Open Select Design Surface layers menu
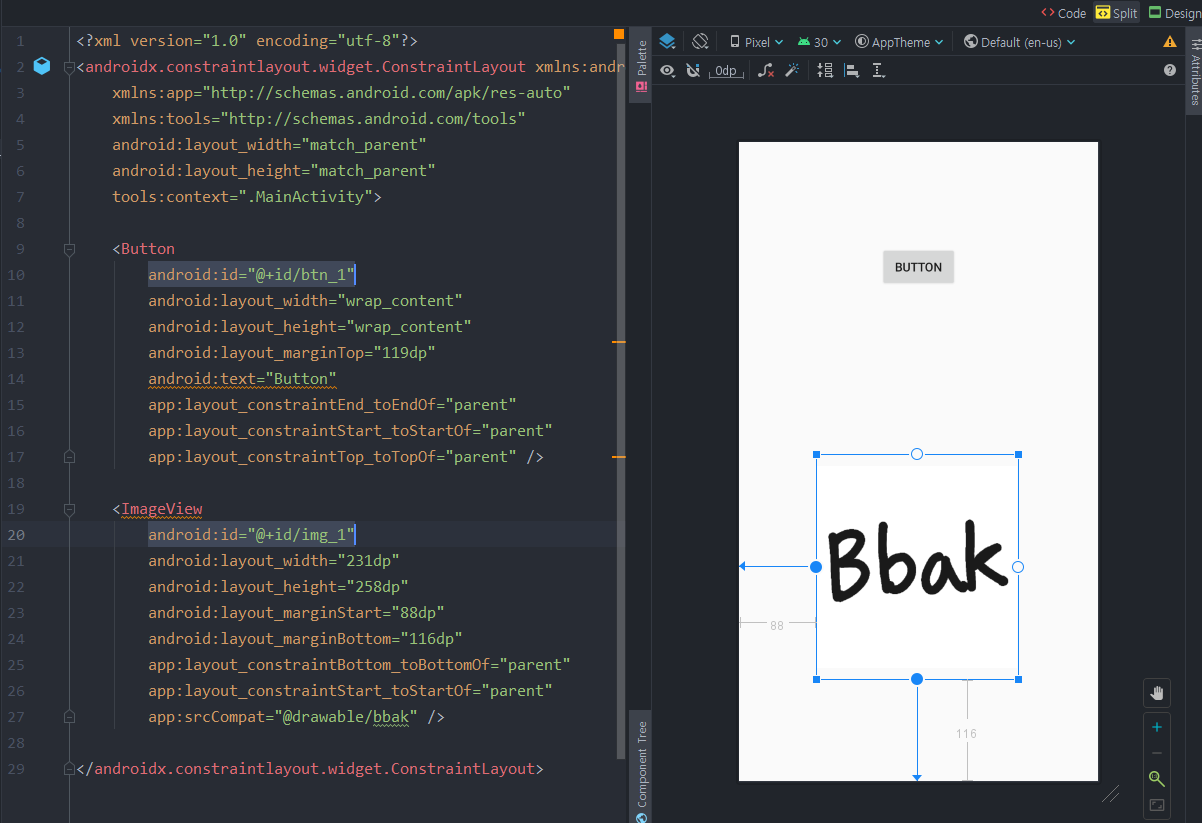Viewport: 1202px width, 823px height. click(667, 42)
